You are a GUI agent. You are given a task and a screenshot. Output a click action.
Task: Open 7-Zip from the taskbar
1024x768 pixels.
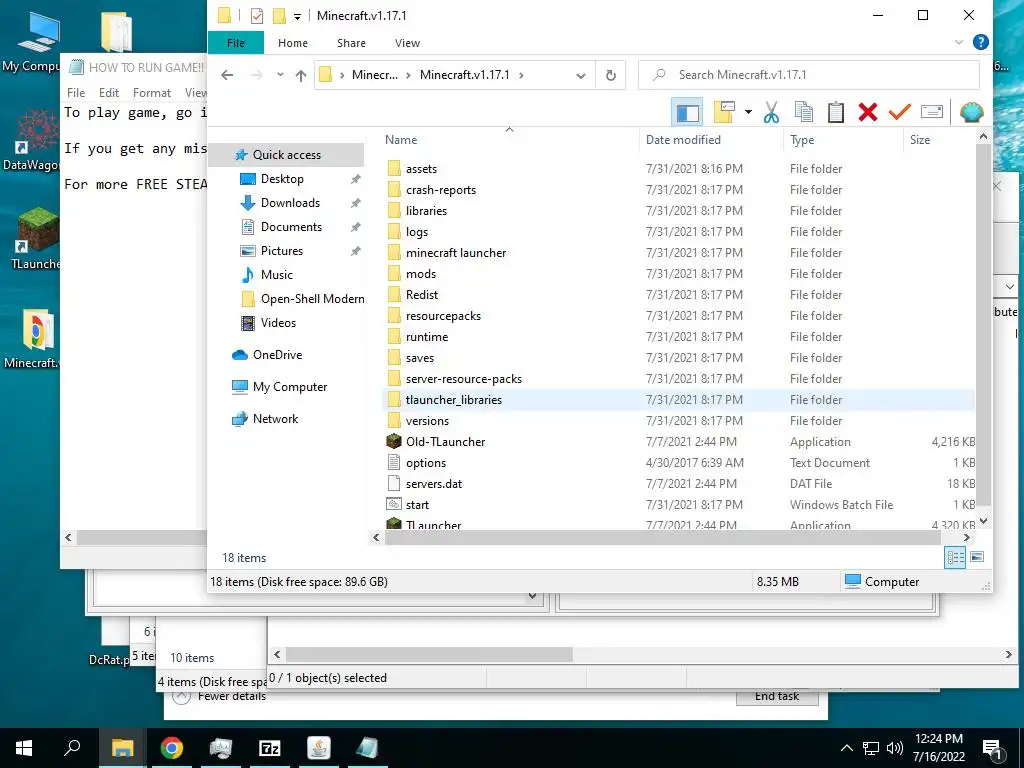[x=270, y=748]
